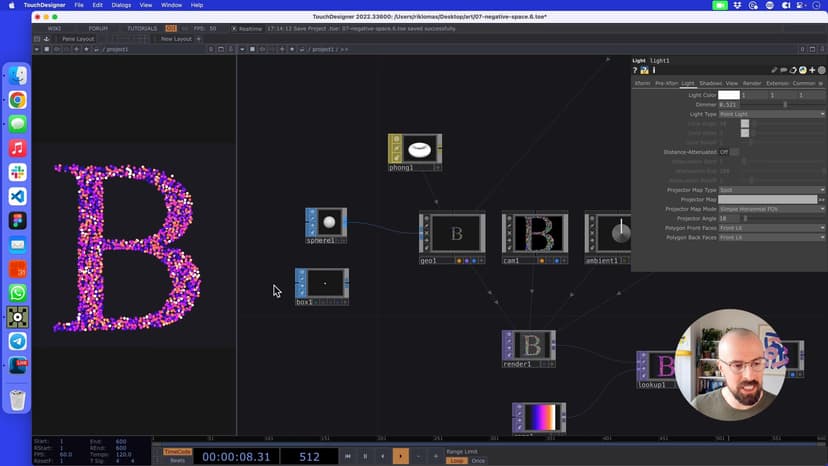Open the Dialogs menu

coord(121,5)
